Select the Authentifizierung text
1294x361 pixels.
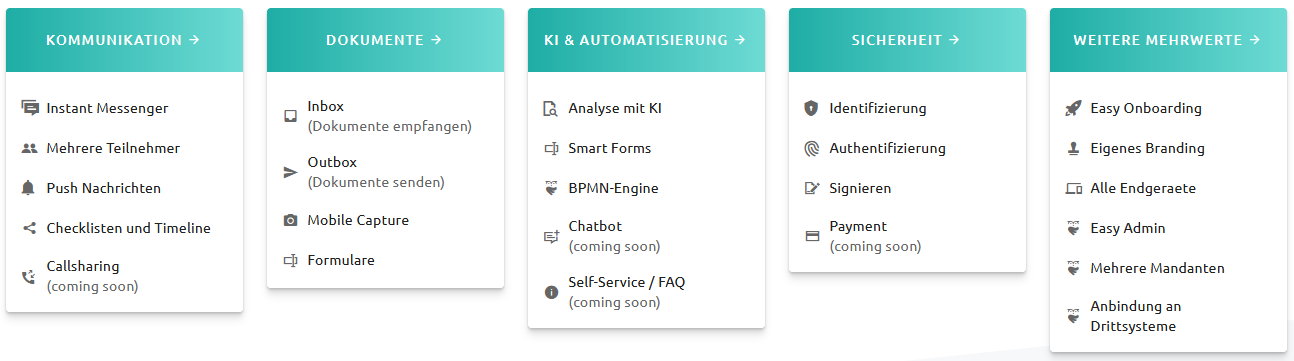pyautogui.click(x=887, y=148)
